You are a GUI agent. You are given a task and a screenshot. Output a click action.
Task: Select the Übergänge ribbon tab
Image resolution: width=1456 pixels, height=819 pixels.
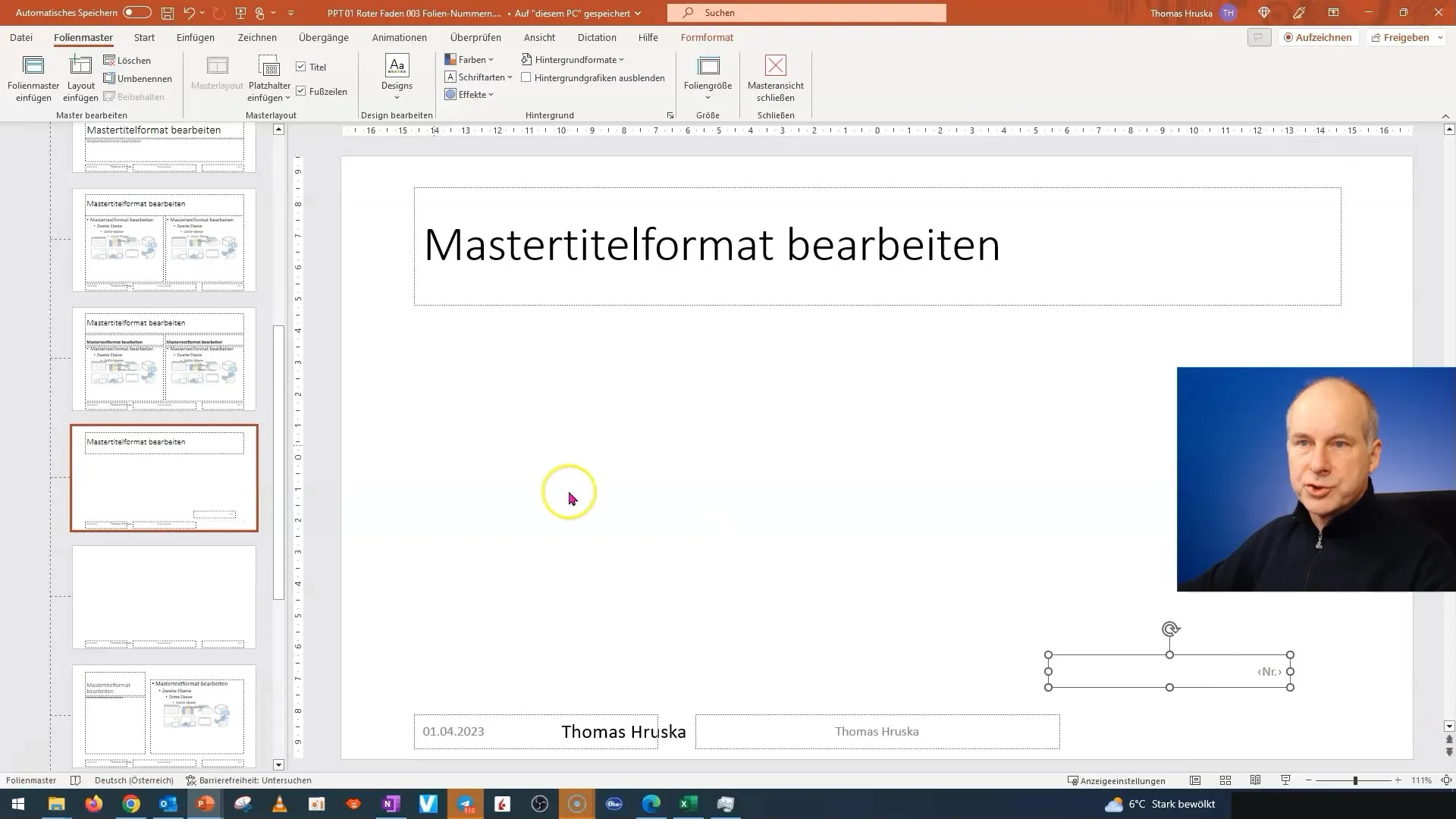click(x=323, y=37)
